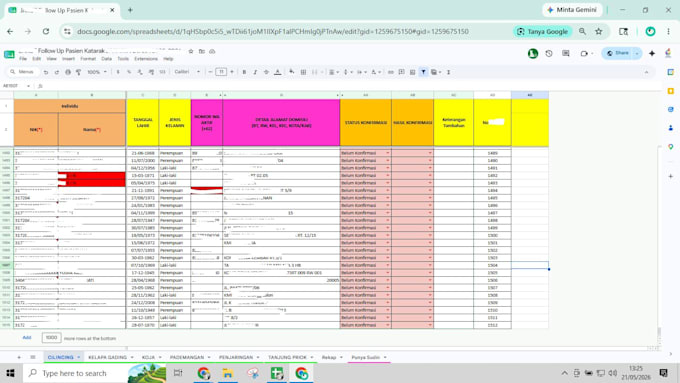This screenshot has width=680, height=383.
Task: Insert a comment from the toolbar
Action: click(x=402, y=72)
